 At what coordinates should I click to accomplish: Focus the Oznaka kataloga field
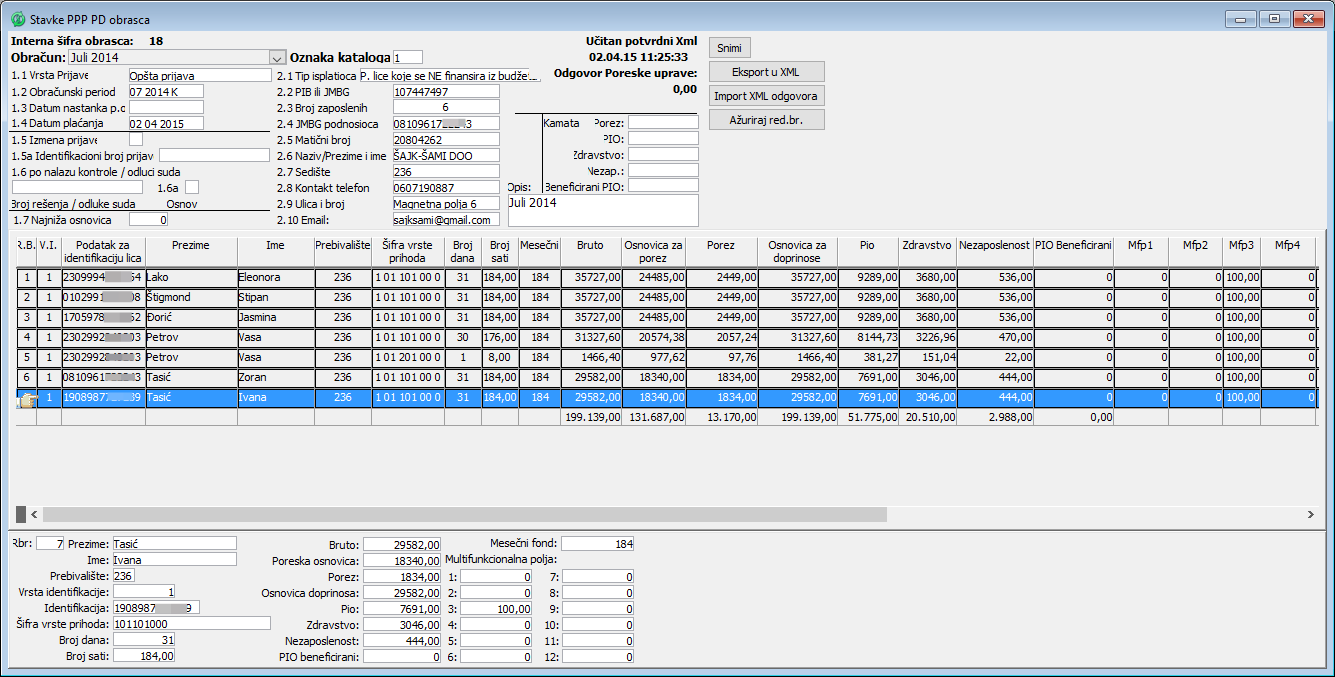(408, 58)
